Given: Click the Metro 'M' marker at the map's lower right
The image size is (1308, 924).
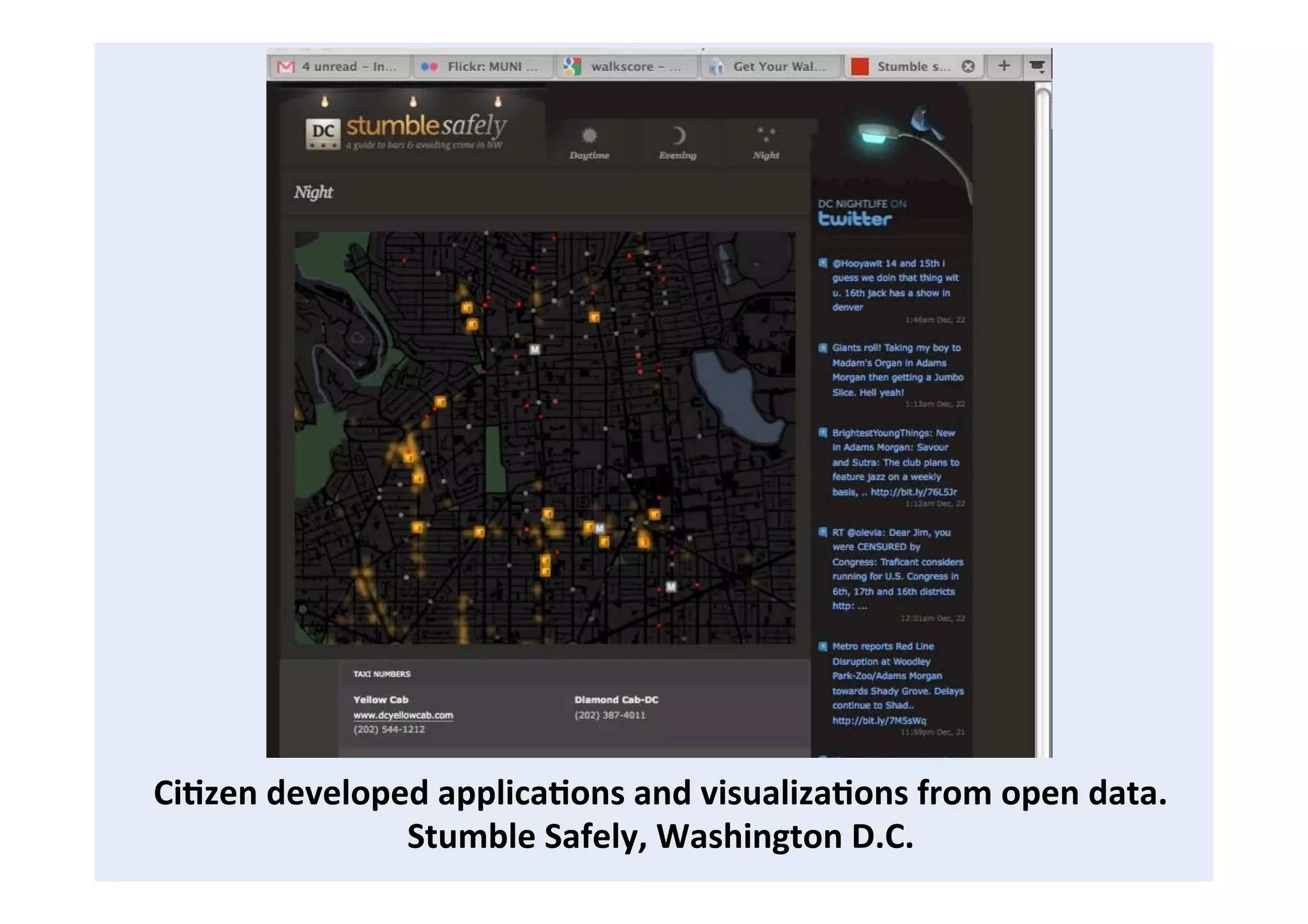Looking at the screenshot, I should (671, 586).
